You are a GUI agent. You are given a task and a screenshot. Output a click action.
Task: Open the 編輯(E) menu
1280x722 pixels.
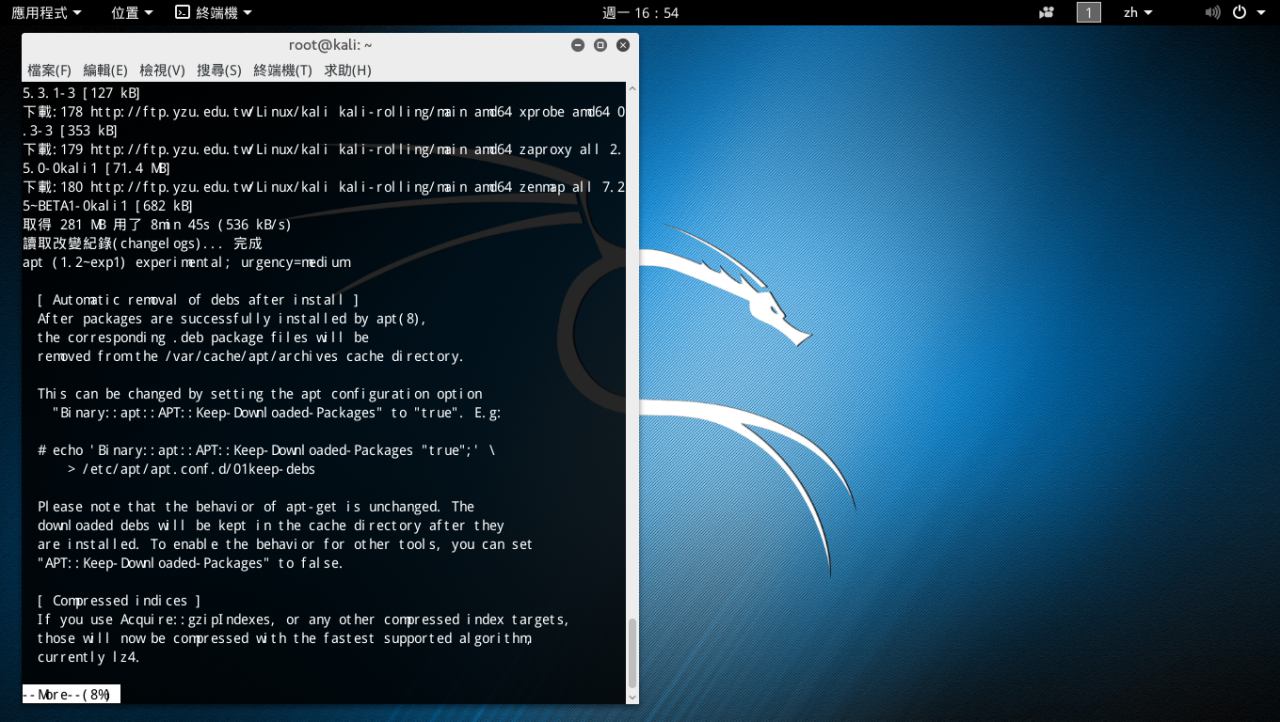[105, 70]
